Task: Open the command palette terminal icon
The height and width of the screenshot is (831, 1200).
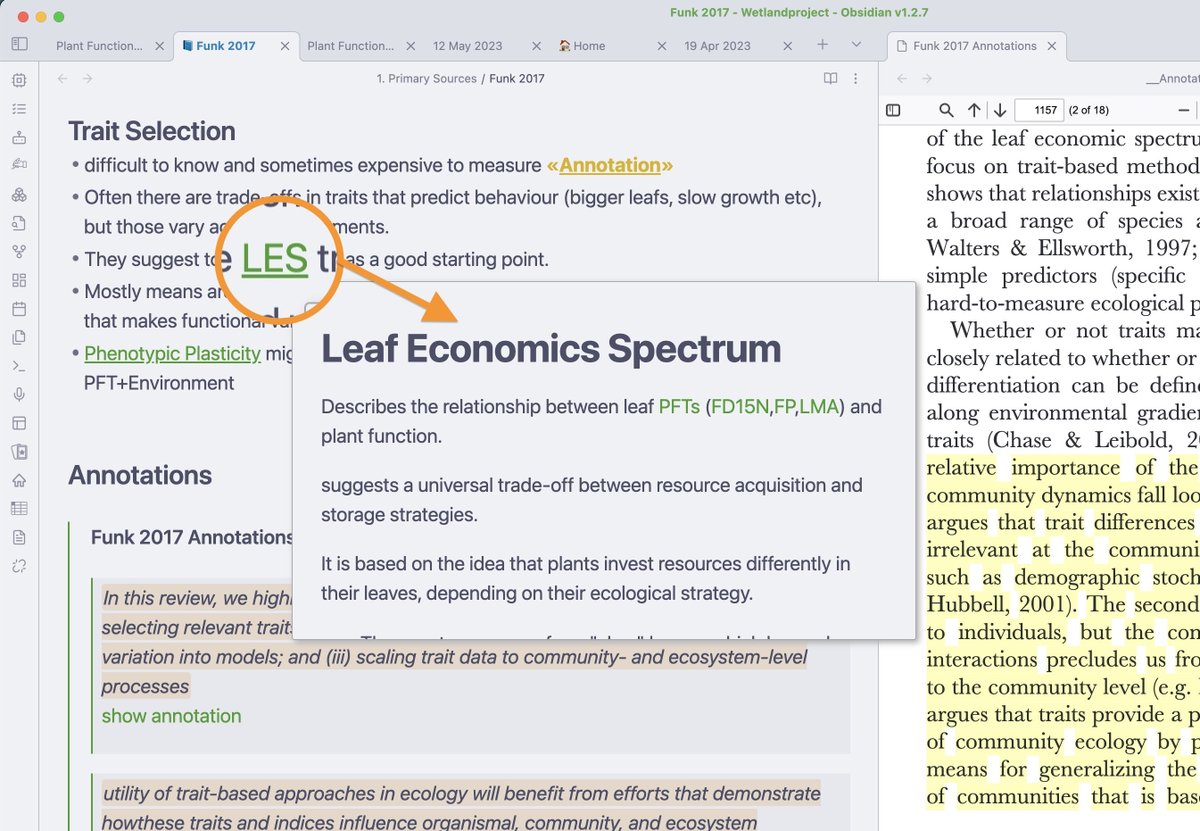Action: 19,366
